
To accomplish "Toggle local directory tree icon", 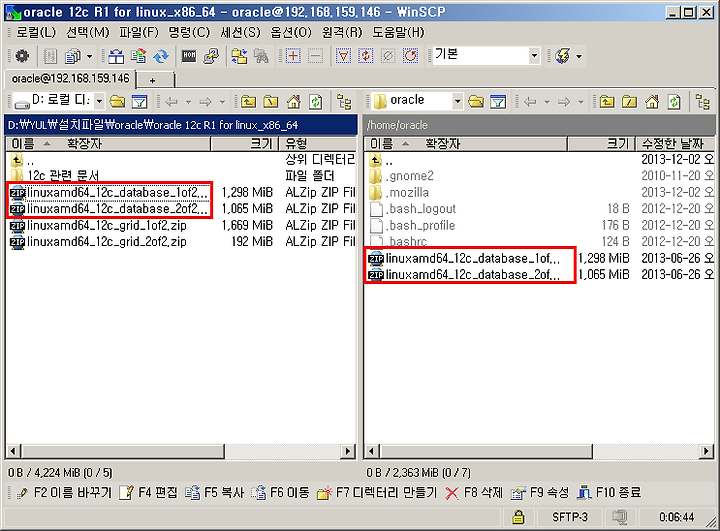I will coord(344,101).
